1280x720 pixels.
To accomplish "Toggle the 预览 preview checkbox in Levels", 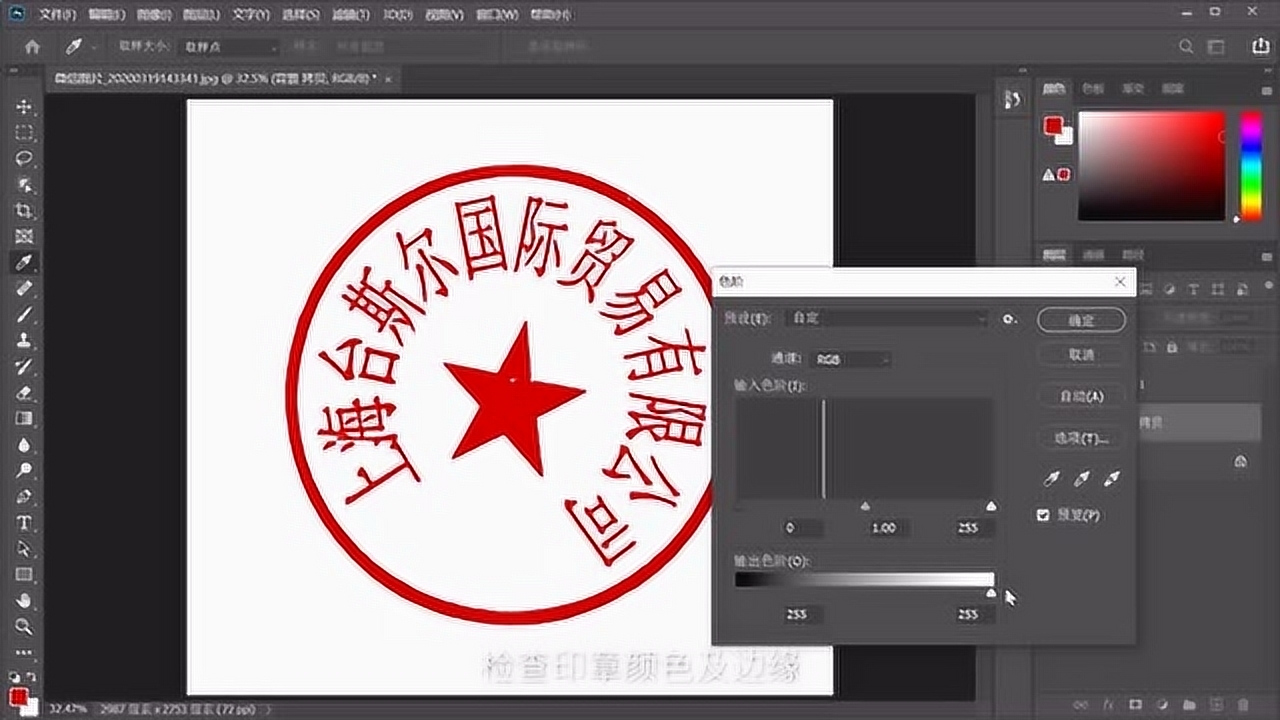I will coord(1043,514).
